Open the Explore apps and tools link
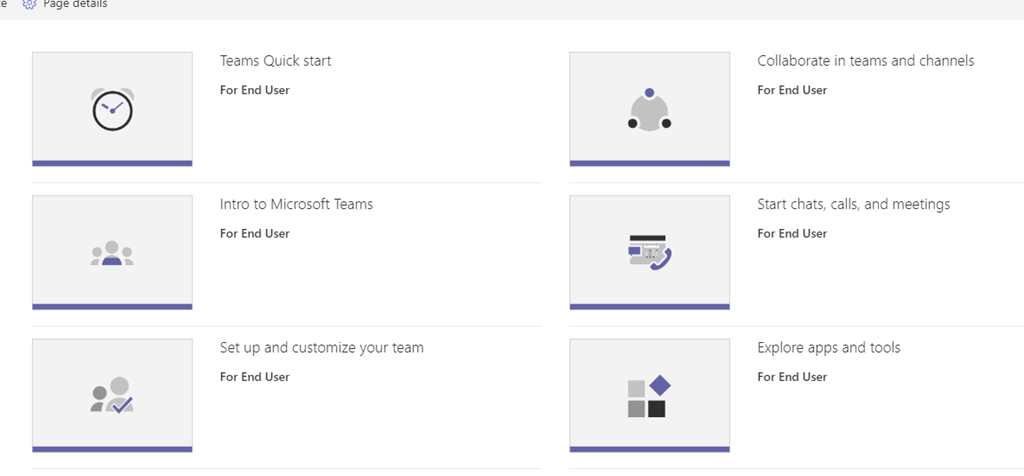The width and height of the screenshot is (1024, 476). click(828, 348)
